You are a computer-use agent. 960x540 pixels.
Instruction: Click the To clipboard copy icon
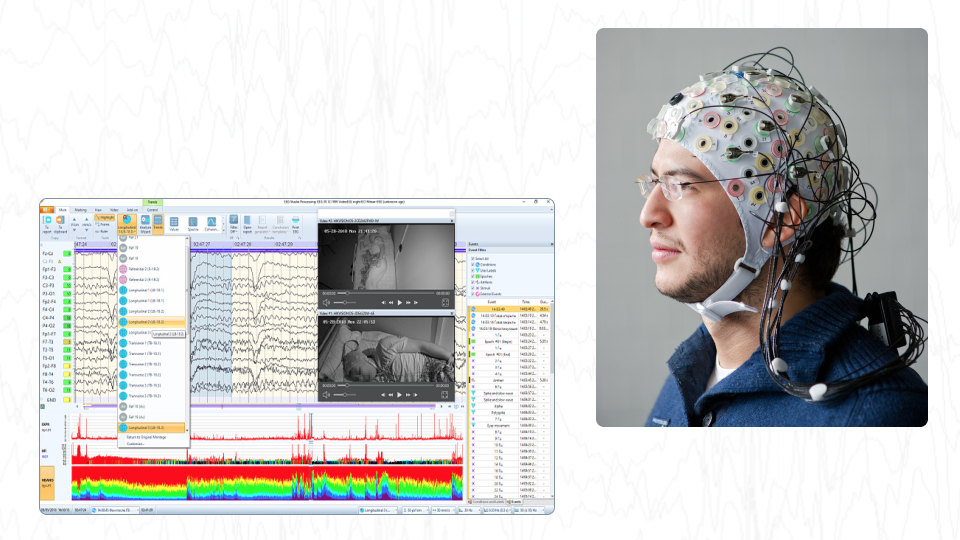coord(60,223)
